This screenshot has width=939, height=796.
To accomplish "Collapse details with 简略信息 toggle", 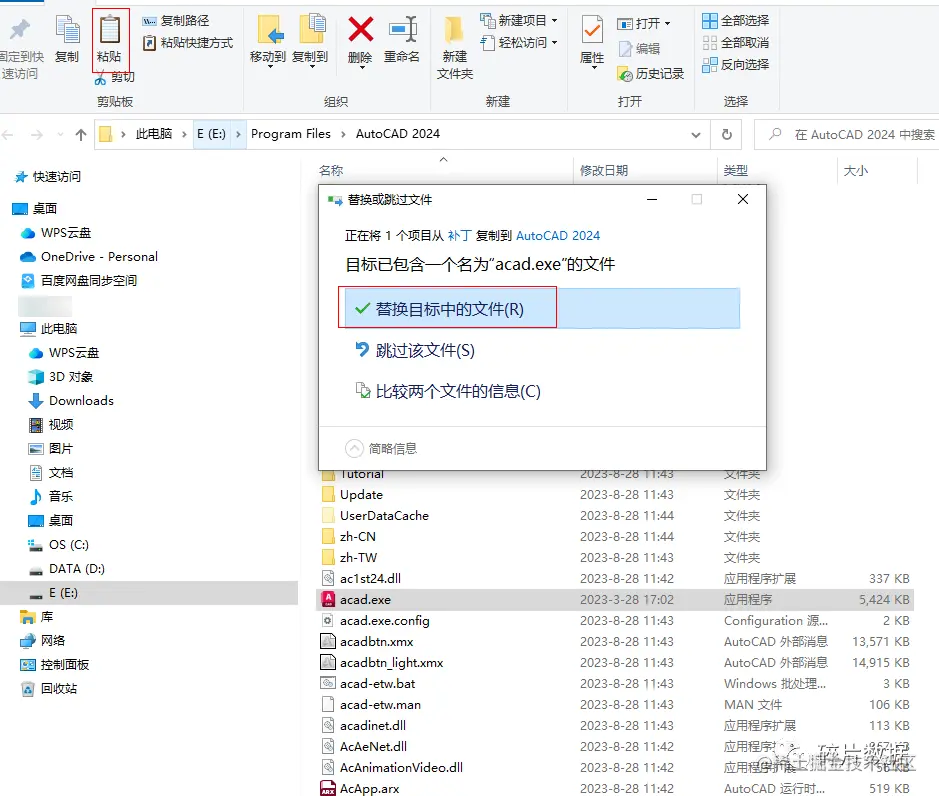I will click(x=381, y=448).
